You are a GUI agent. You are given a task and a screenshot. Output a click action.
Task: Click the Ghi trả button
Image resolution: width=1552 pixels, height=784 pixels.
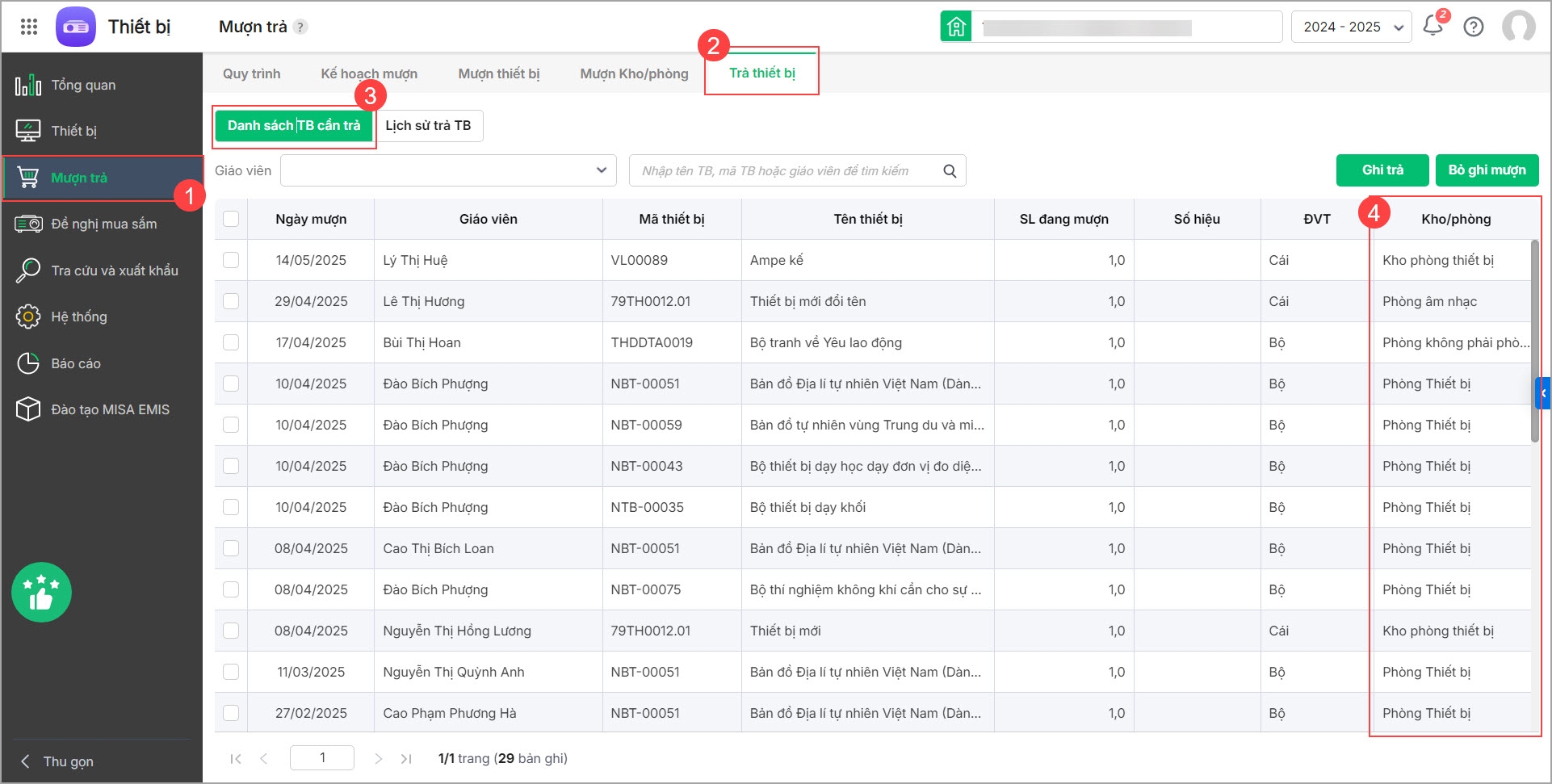click(x=1382, y=170)
